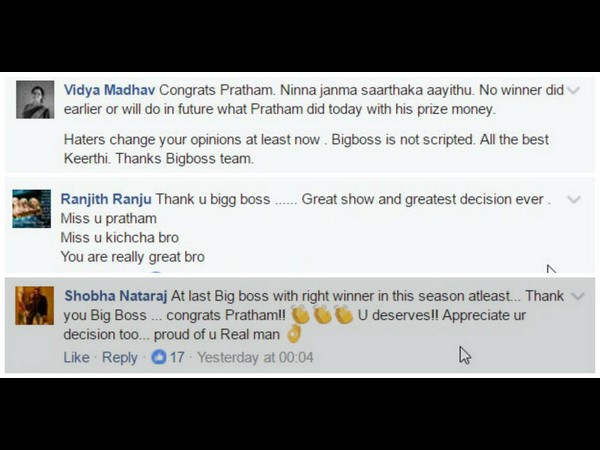The width and height of the screenshot is (600, 450).
Task: Expand options chevron on Vidya Madhav's comment
Action: point(574,90)
